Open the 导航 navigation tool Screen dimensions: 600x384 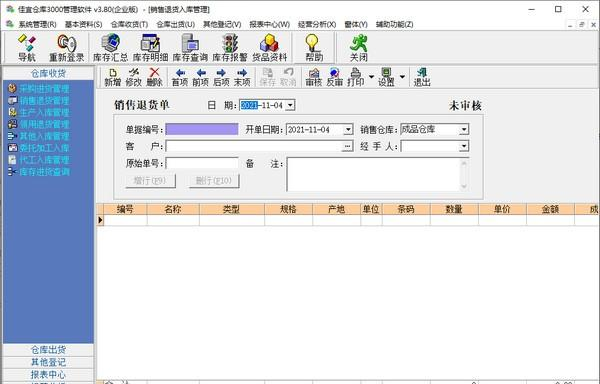[27, 48]
